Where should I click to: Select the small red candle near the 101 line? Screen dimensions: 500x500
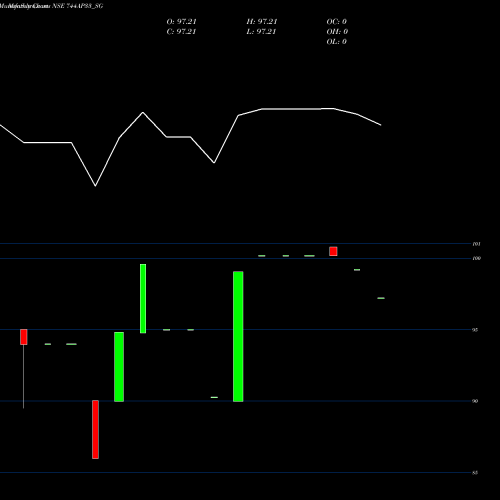(333, 251)
